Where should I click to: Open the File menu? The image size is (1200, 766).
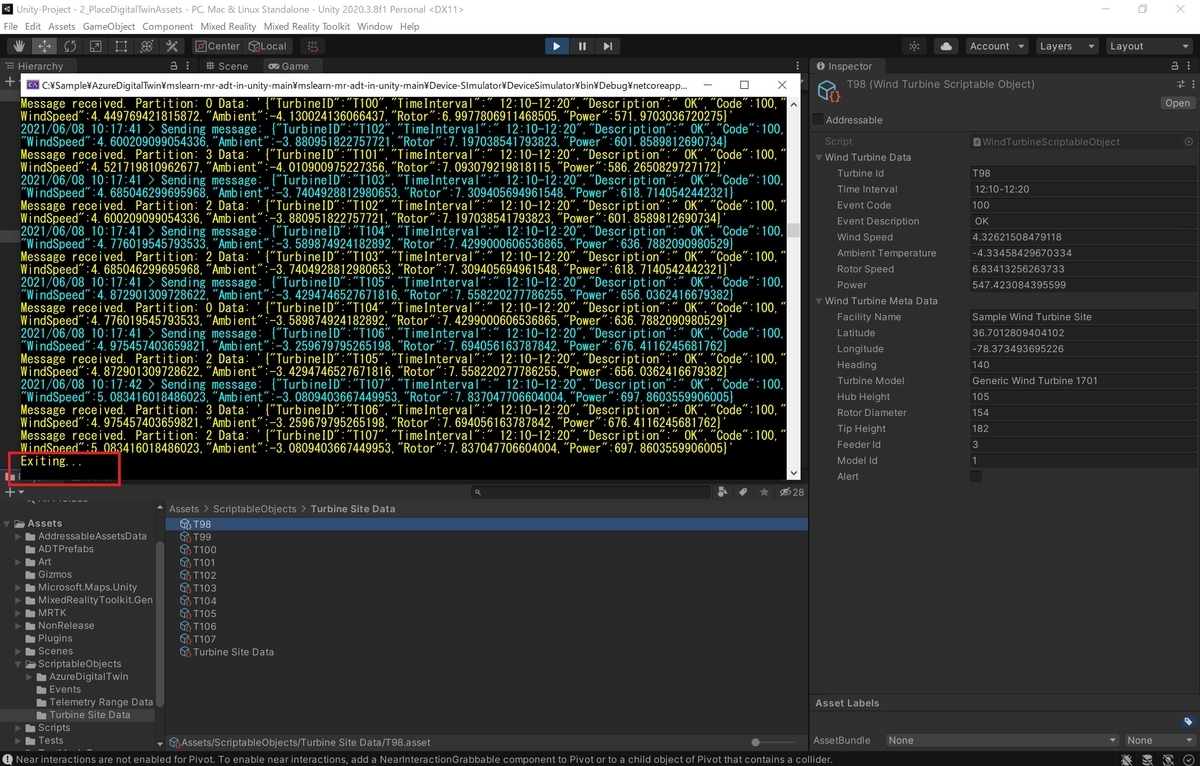coord(11,26)
